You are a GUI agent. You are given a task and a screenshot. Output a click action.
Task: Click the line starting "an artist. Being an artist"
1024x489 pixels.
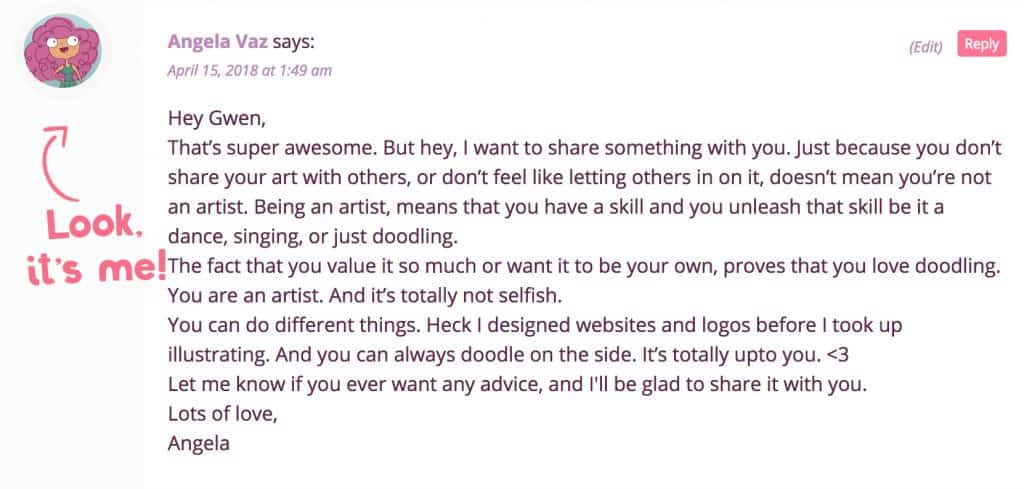556,208
